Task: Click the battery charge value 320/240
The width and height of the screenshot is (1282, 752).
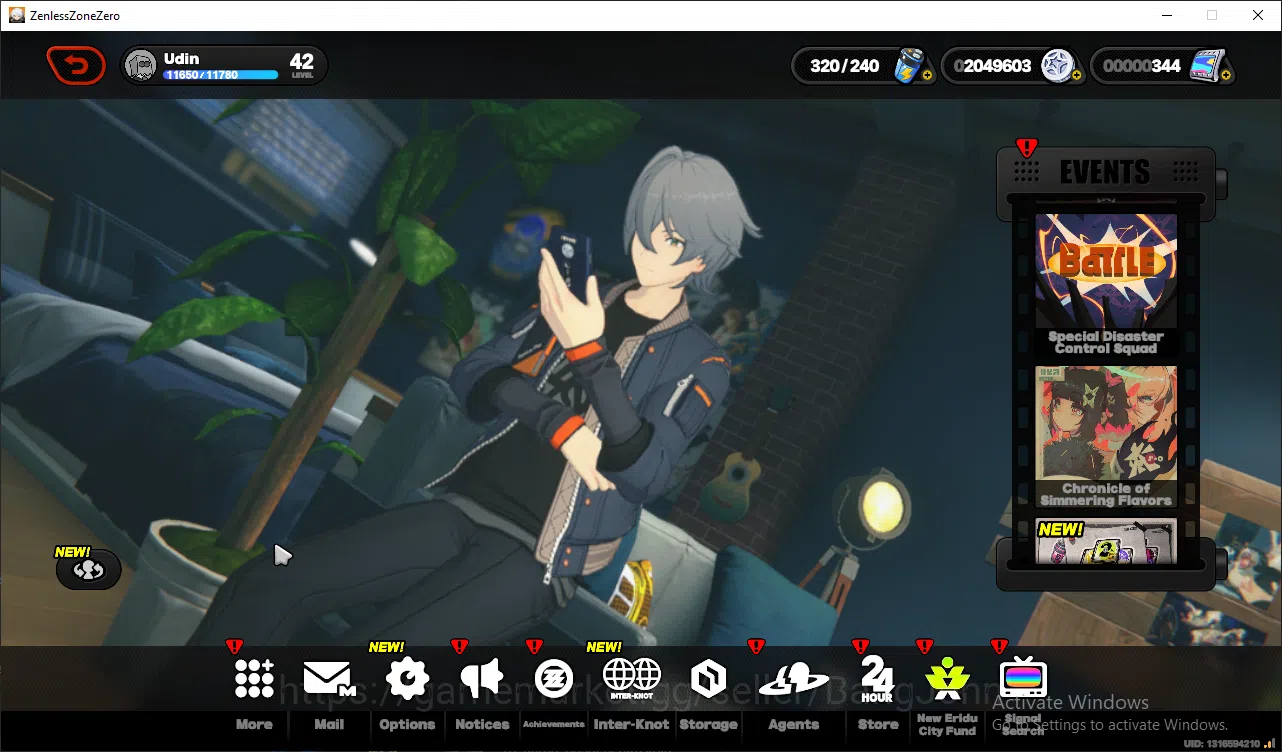Action: click(x=844, y=66)
